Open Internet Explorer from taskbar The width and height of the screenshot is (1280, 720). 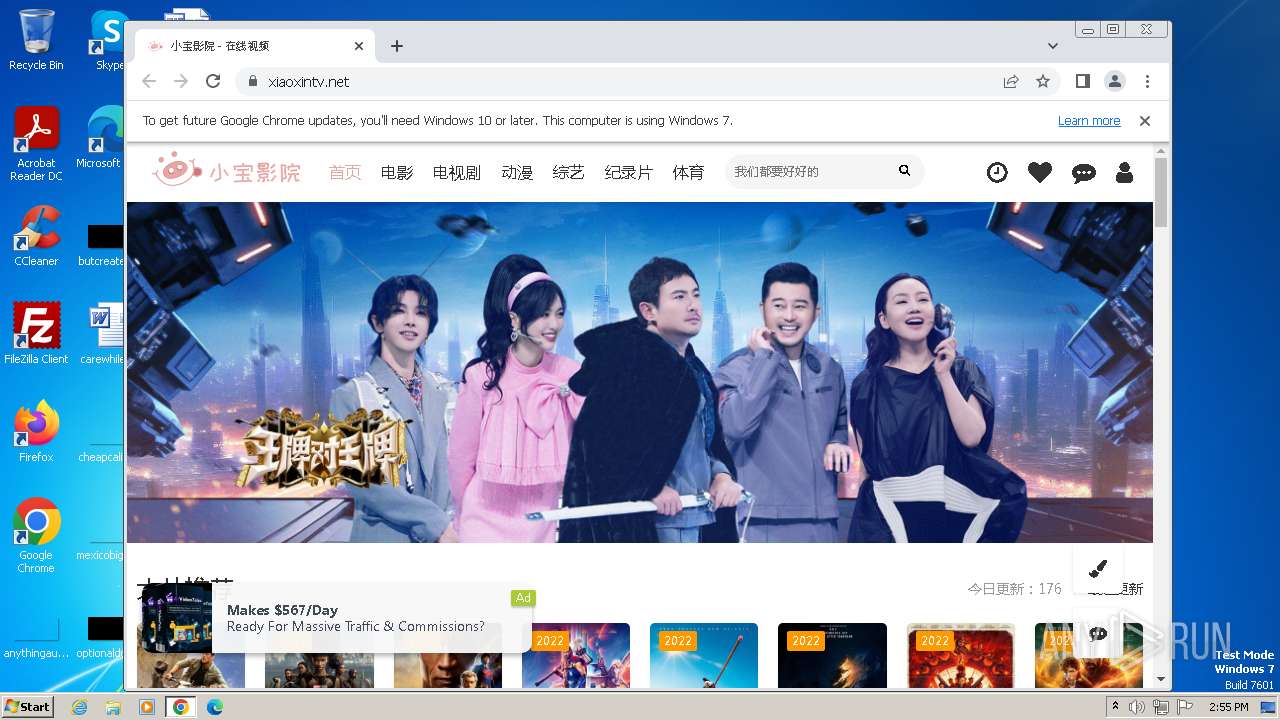[80, 707]
